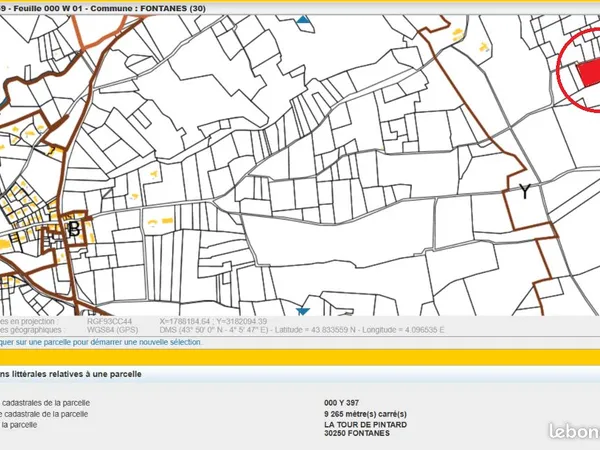Screen dimensions: 600x450
Task: Select address LA TOUR DE PINTARD
Action: coord(365,424)
